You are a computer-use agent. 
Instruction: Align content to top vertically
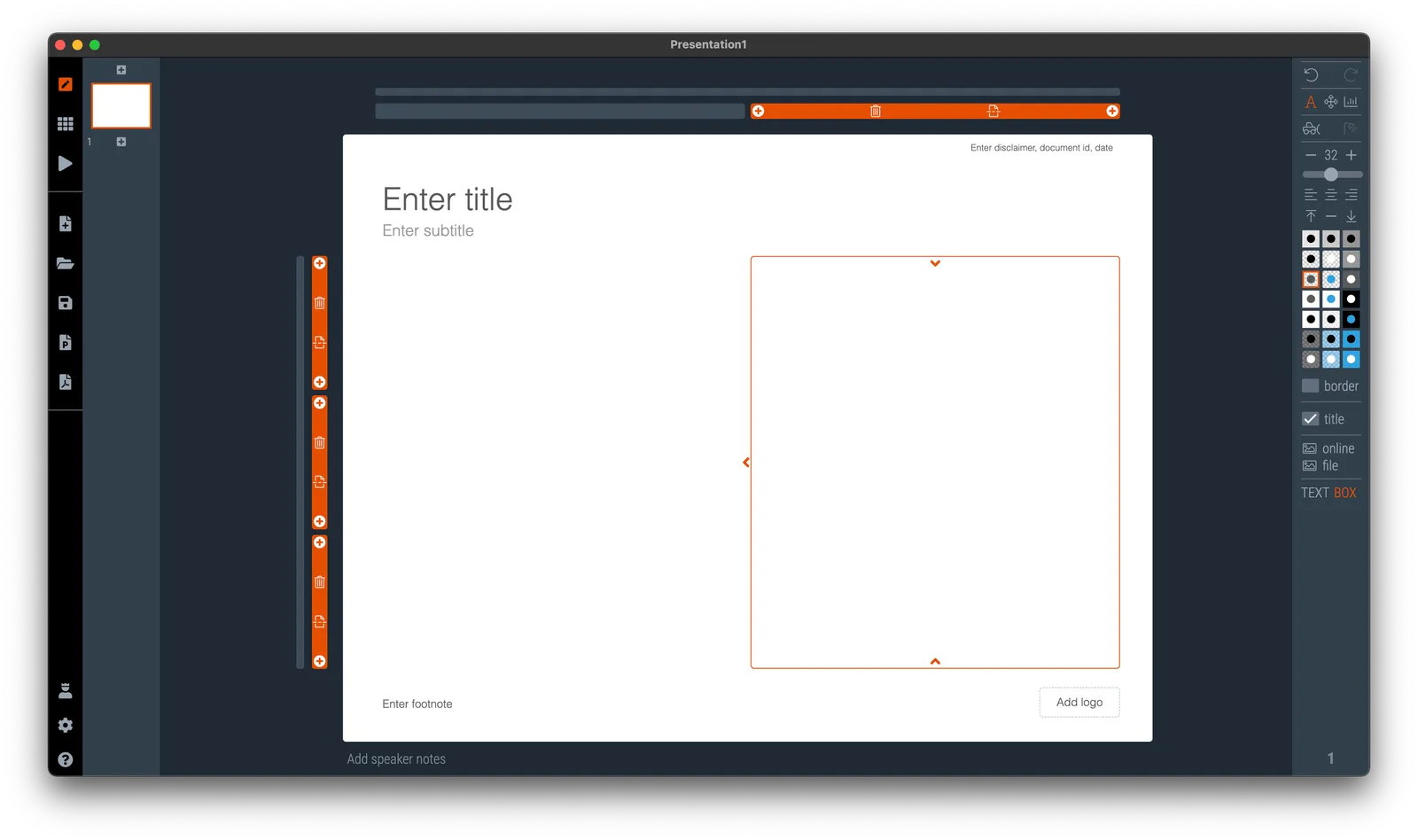(1311, 216)
